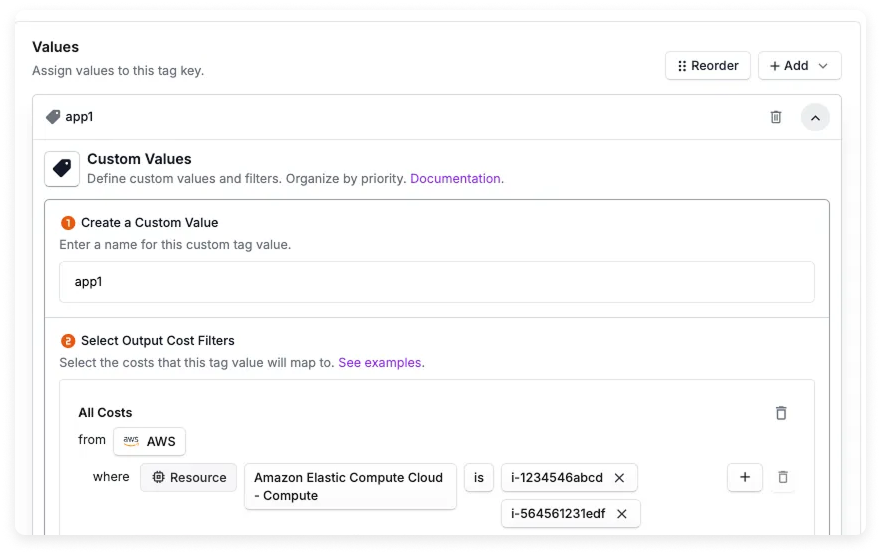Click the tag icon beside app1 header
881x555 pixels.
[53, 117]
